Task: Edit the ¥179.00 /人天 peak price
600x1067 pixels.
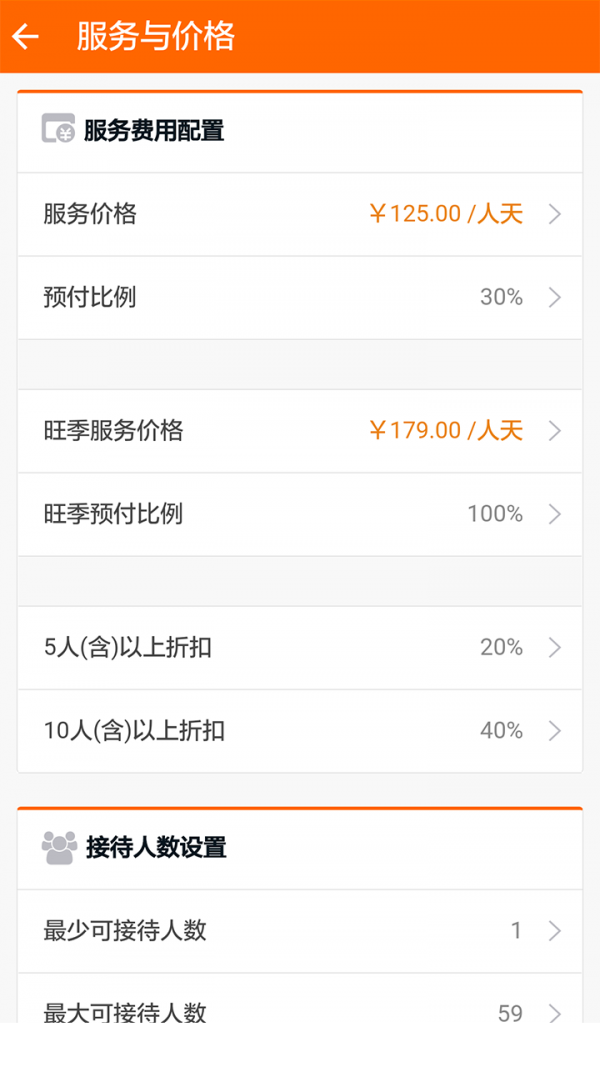Action: pos(446,431)
